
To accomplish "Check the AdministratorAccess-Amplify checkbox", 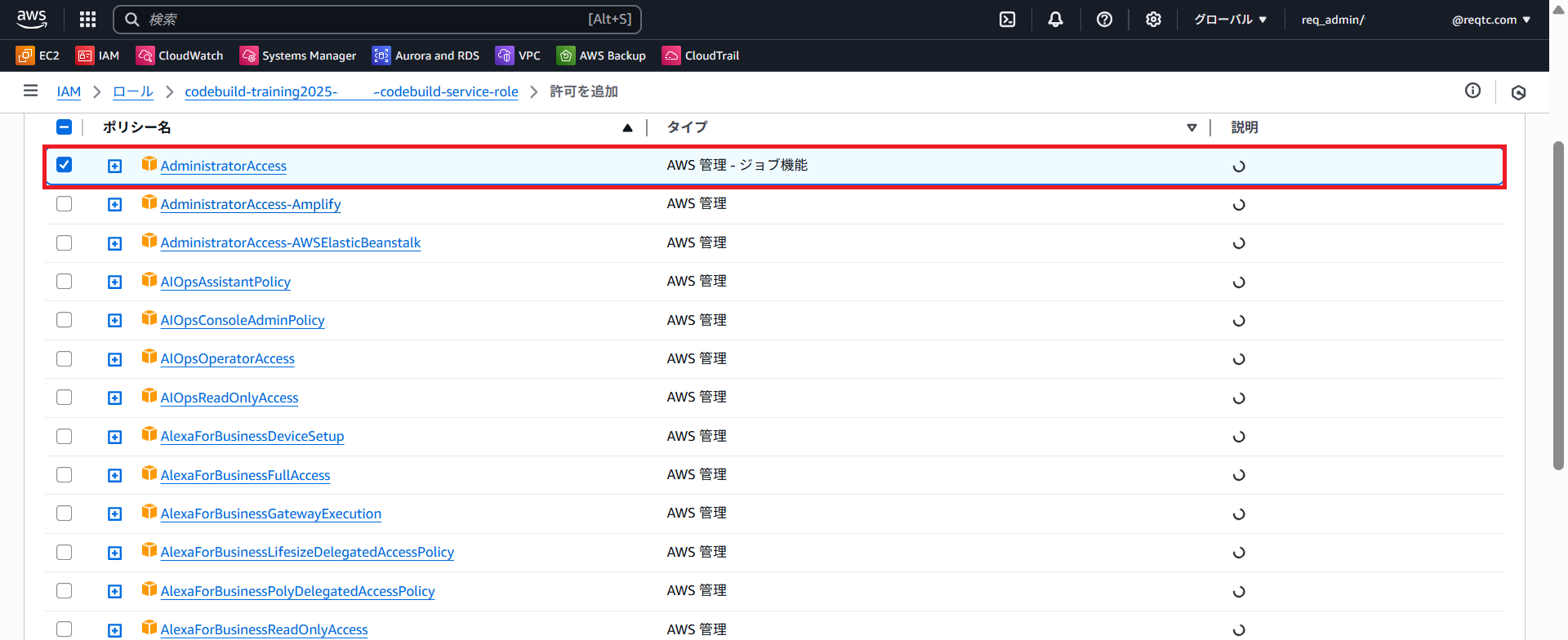I will pos(64,204).
